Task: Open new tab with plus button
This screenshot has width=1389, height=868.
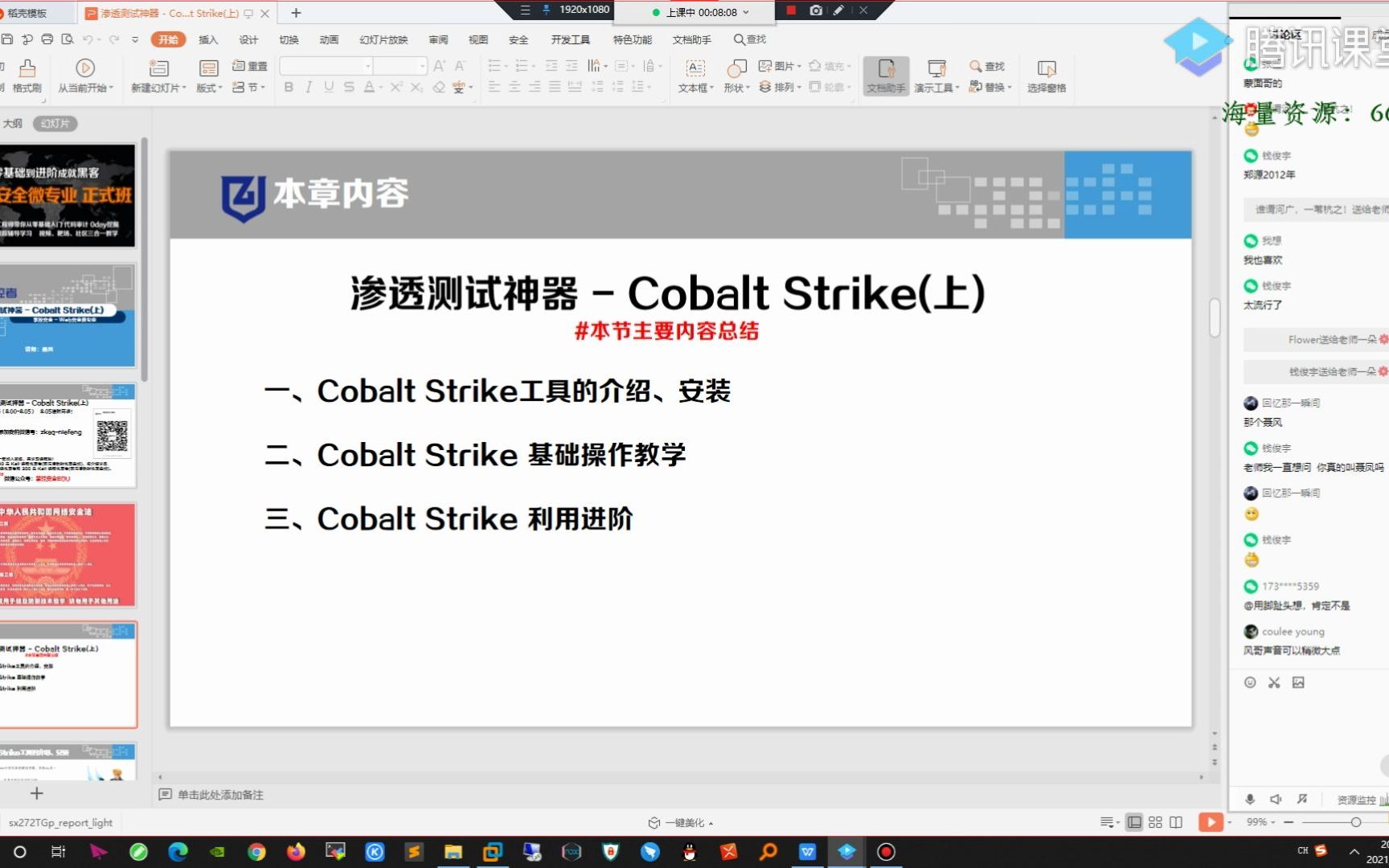Action: point(296,13)
